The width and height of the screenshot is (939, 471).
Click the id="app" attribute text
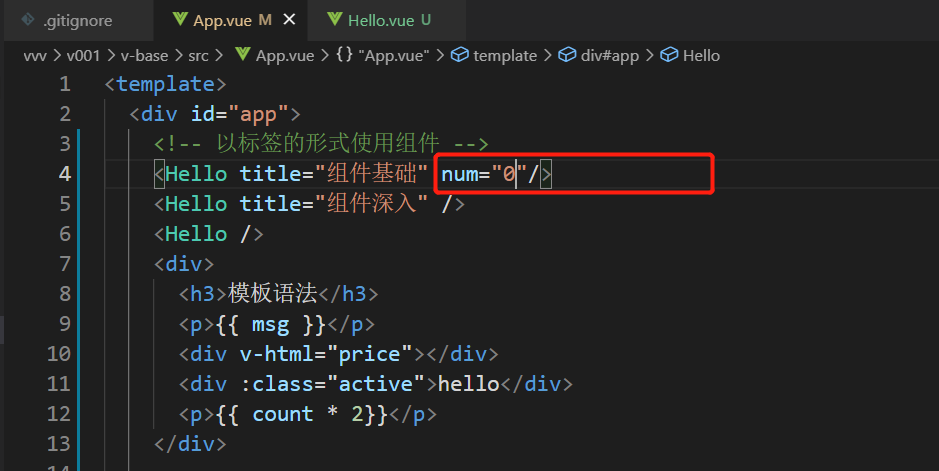[x=240, y=114]
